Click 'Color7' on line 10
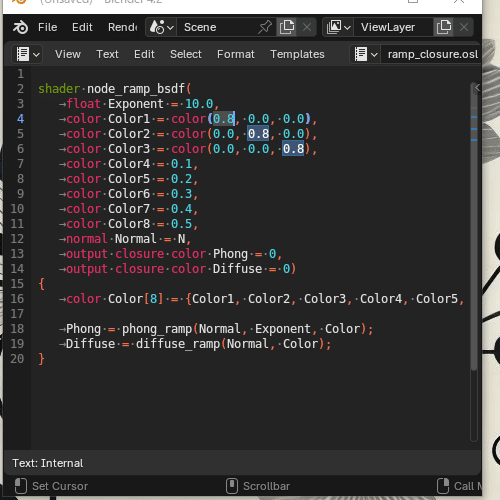Screen dimensions: 500x500 coord(129,209)
